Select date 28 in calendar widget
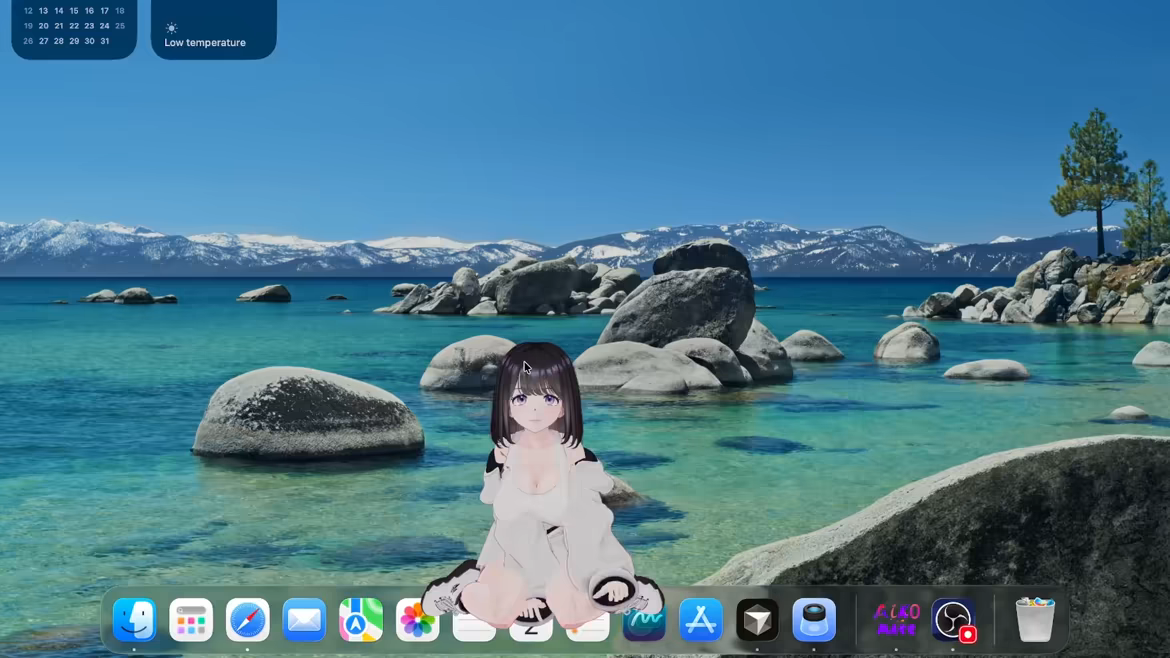Image resolution: width=1170 pixels, height=658 pixels. [x=58, y=41]
